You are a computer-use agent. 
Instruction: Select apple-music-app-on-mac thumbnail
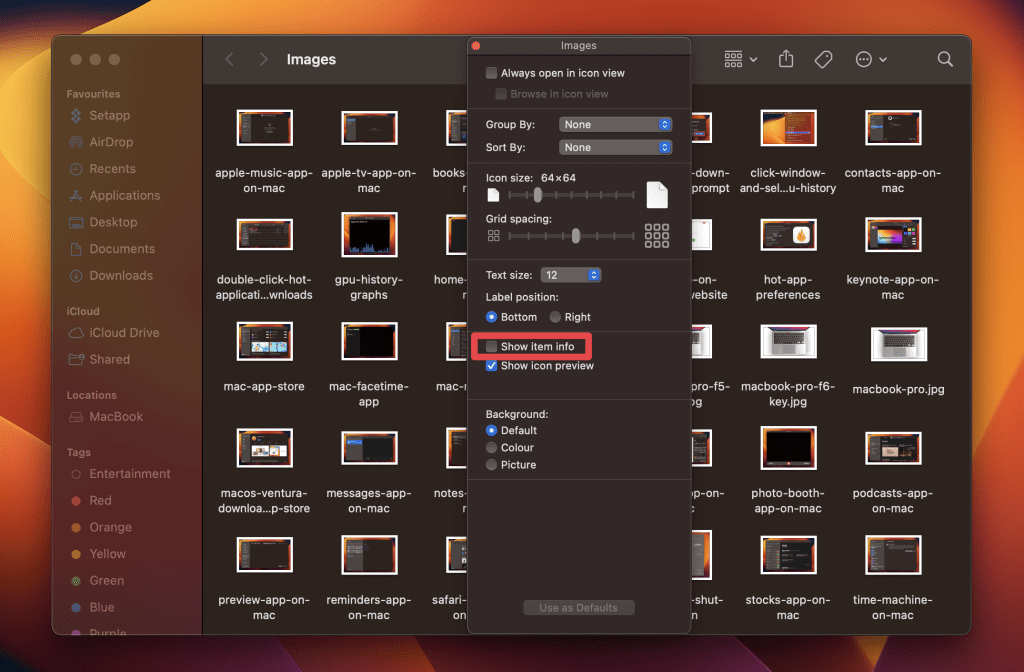pos(264,127)
